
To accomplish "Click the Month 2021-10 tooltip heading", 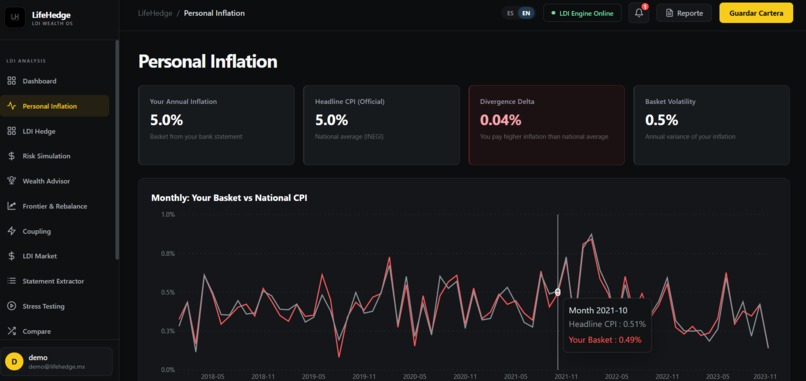I will [598, 310].
